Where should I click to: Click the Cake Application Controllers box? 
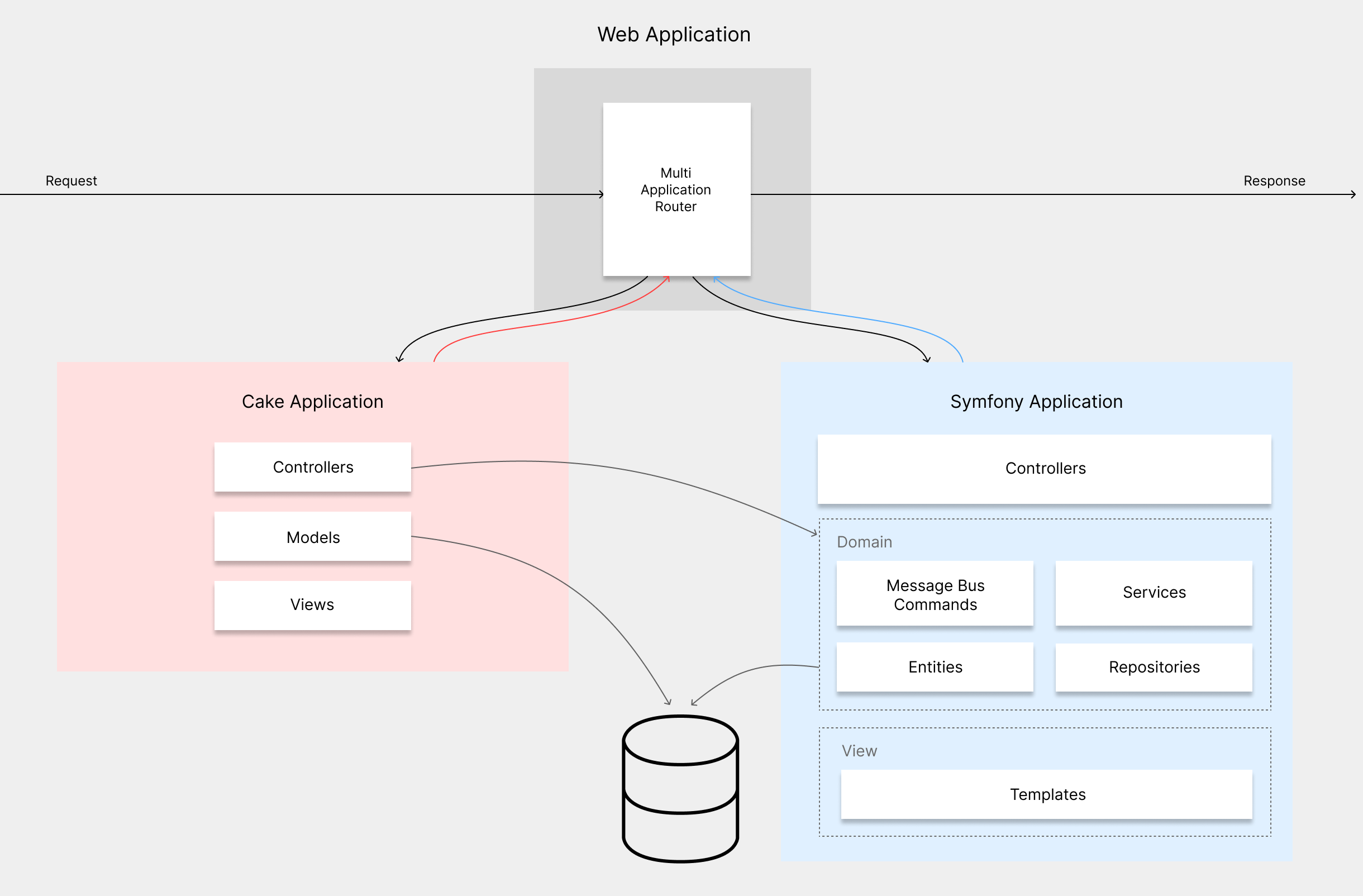tap(313, 466)
